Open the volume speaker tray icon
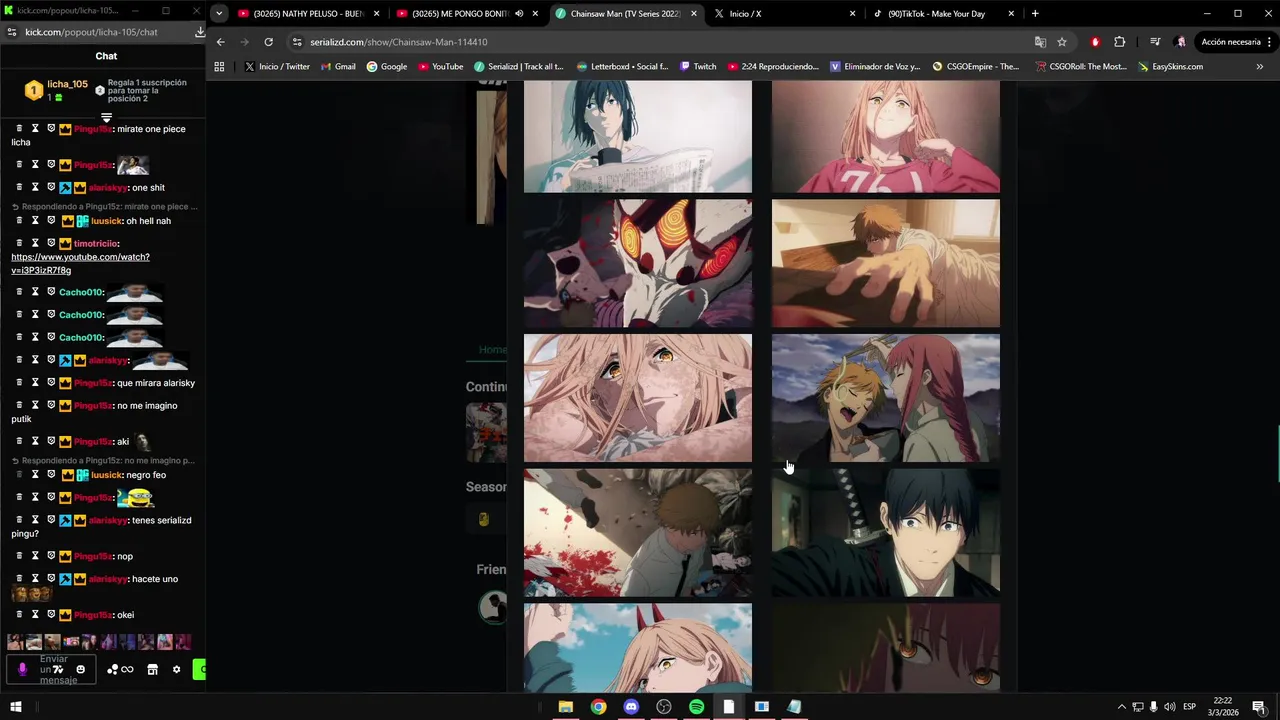Screen dimensions: 1280x720 pos(1170,707)
